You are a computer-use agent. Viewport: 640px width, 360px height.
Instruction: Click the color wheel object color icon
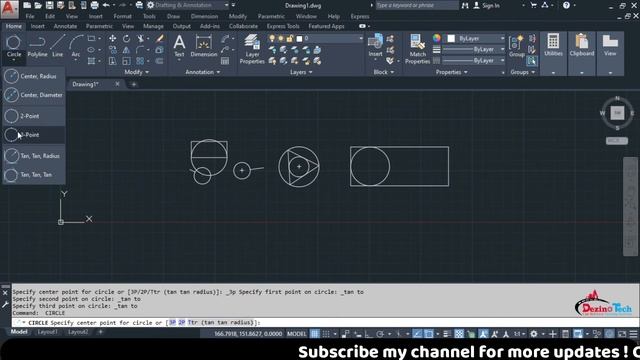click(x=437, y=38)
